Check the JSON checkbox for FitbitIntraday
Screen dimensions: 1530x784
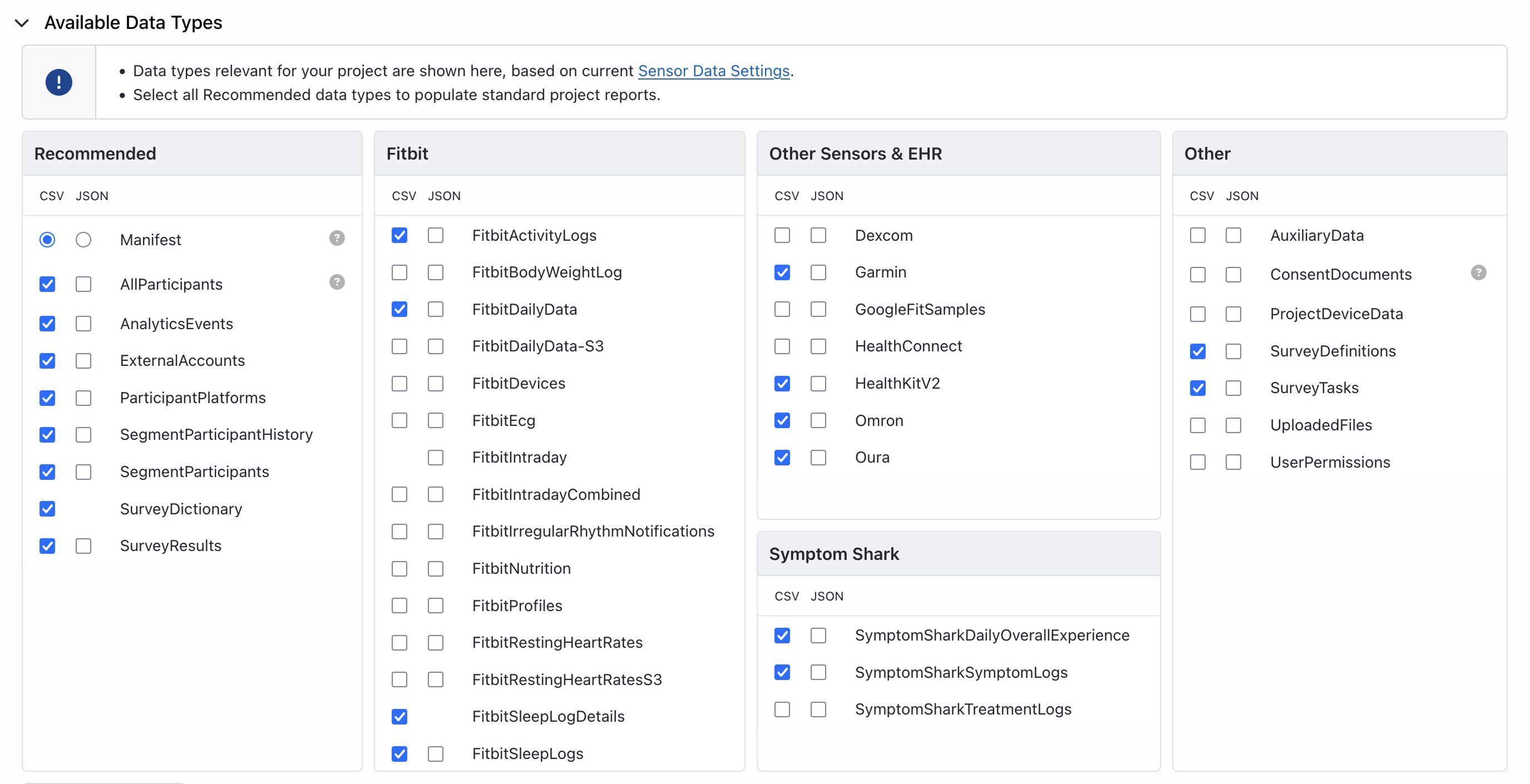point(436,458)
